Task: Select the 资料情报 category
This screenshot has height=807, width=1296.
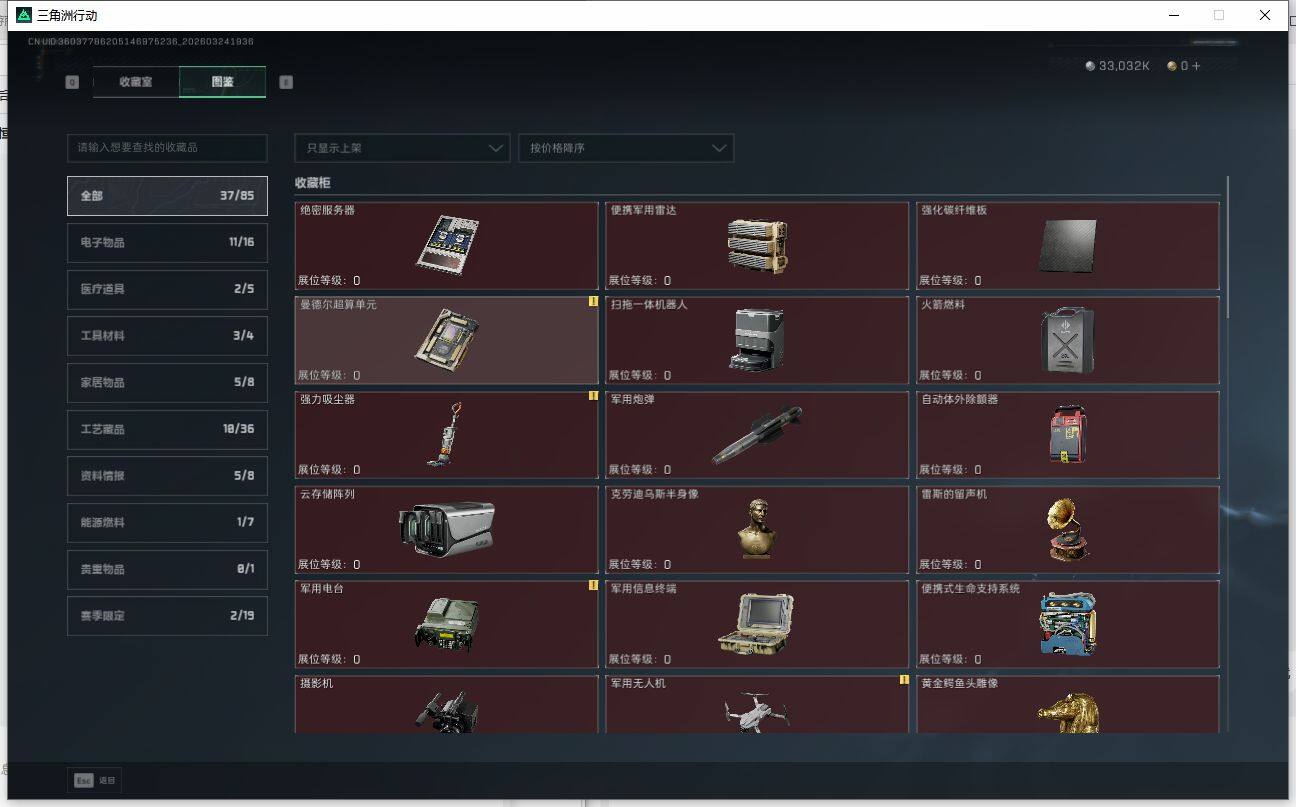Action: coord(167,476)
